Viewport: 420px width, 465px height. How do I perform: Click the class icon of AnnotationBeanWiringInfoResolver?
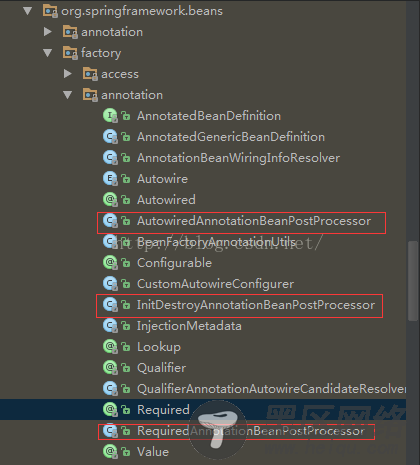click(110, 158)
